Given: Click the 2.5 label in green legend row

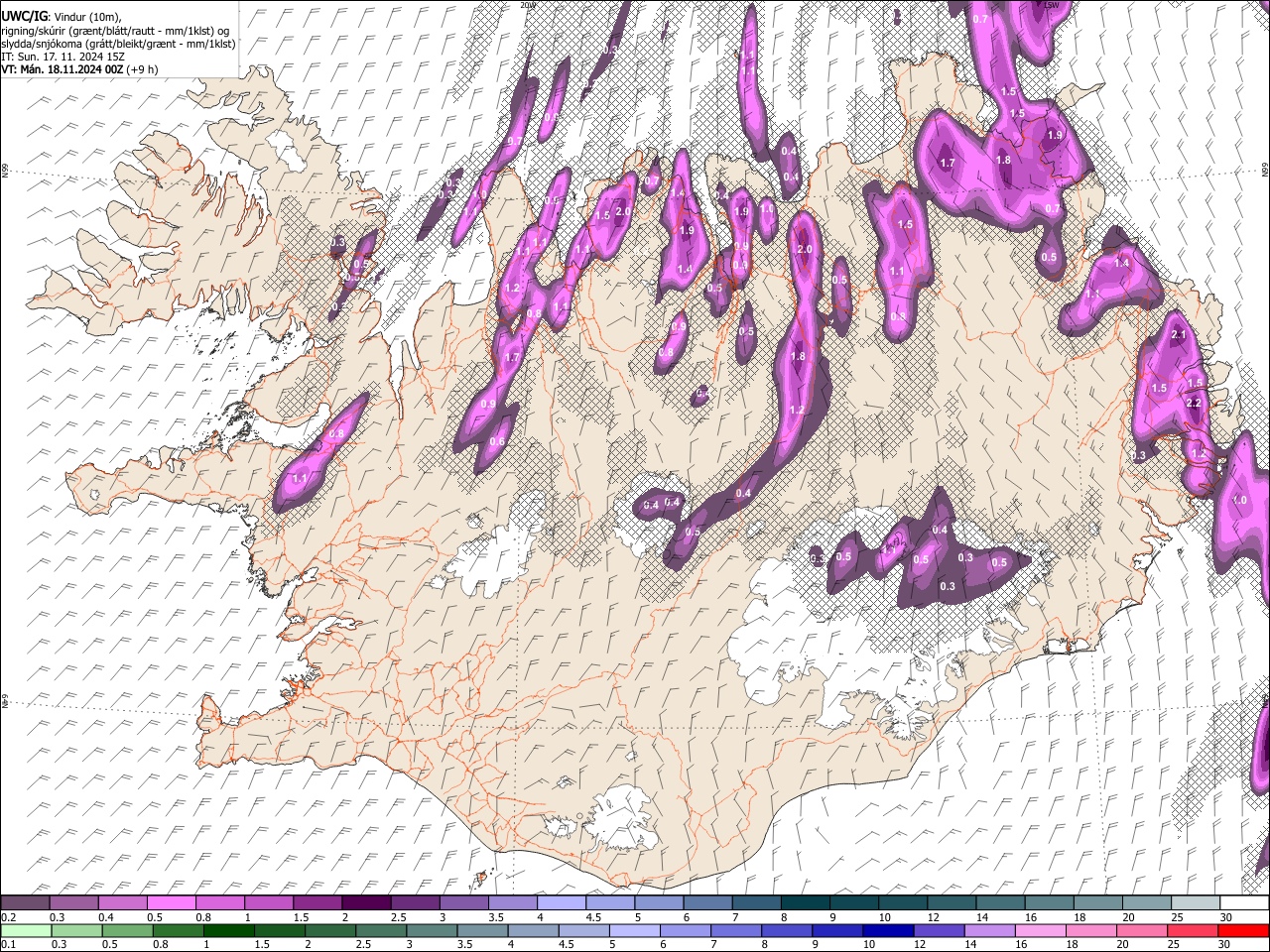Looking at the screenshot, I should (363, 944).
